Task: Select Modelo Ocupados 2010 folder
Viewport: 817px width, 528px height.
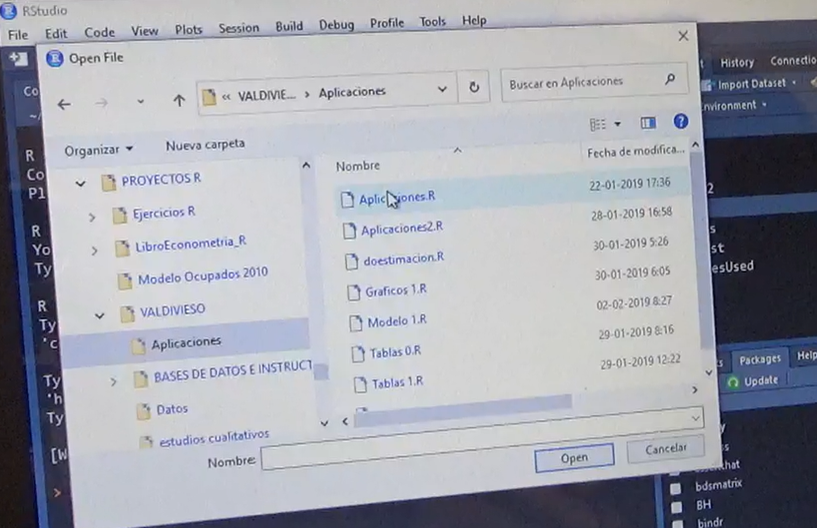Action: tap(202, 276)
